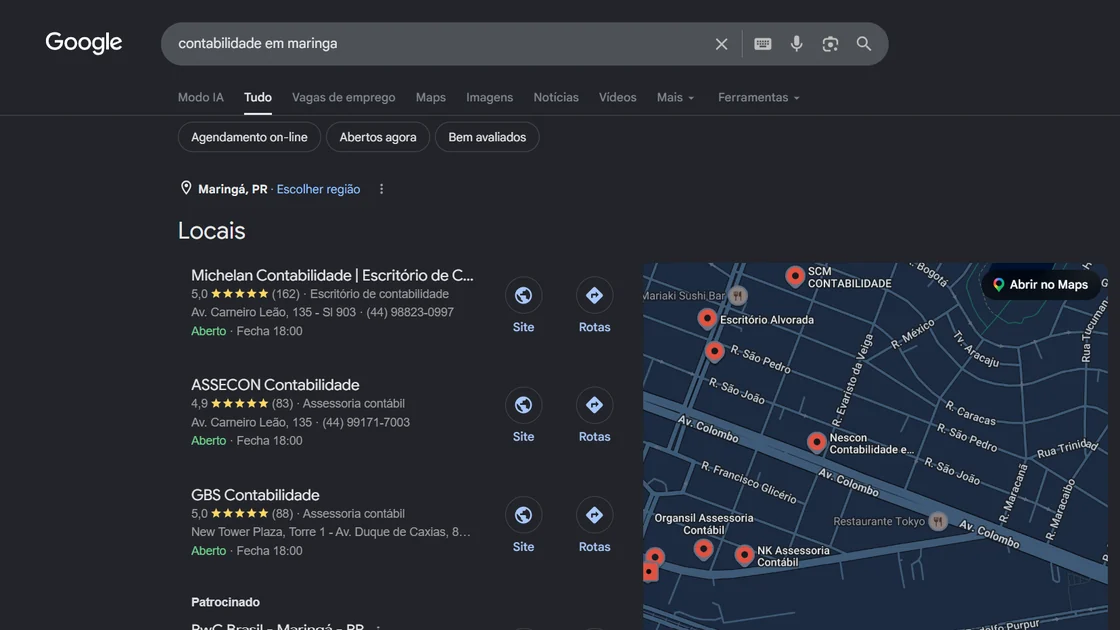
Task: Switch to the Imagens tab
Action: pyautogui.click(x=489, y=97)
